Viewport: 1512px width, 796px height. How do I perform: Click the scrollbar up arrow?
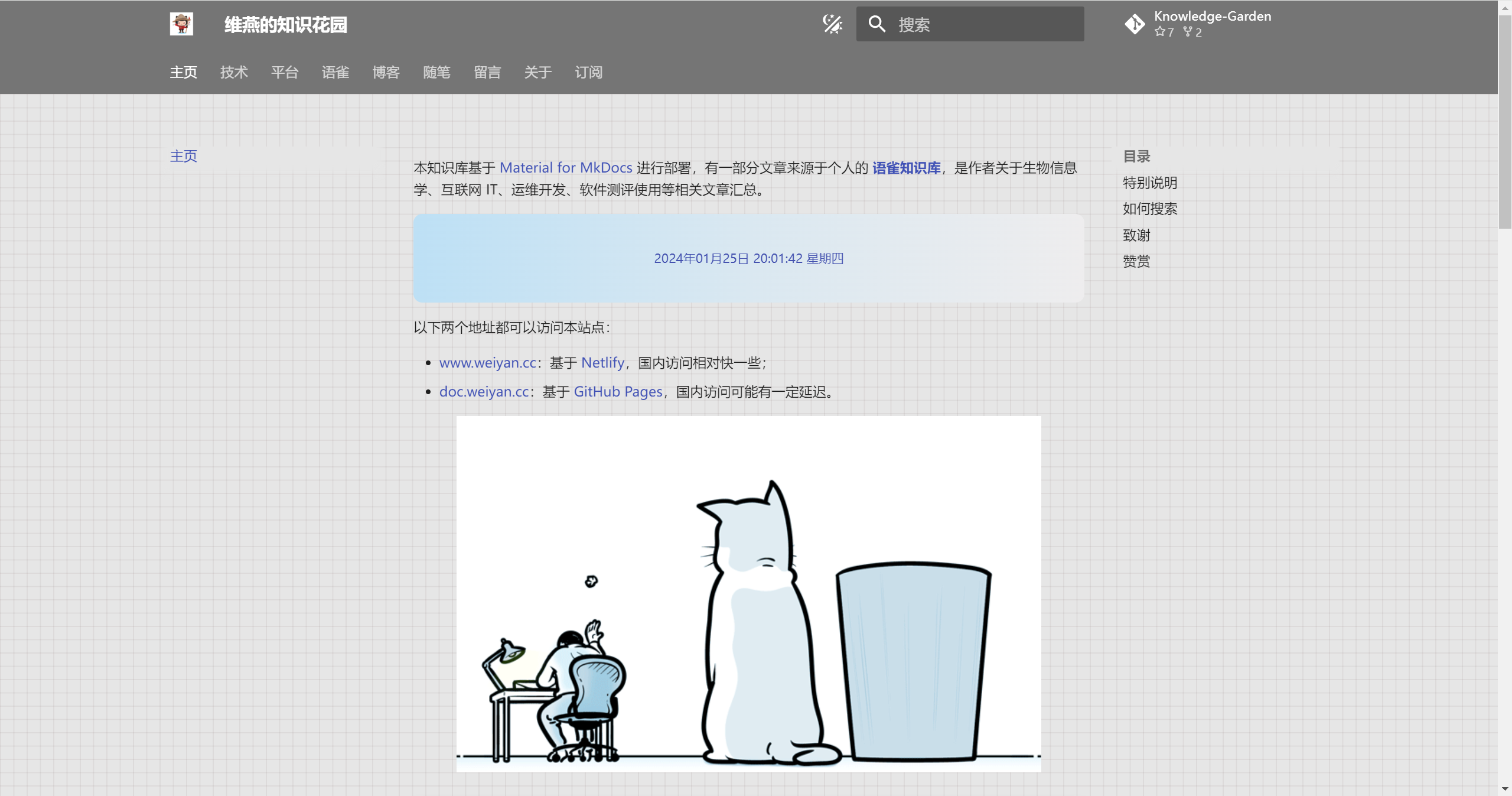coord(1504,7)
